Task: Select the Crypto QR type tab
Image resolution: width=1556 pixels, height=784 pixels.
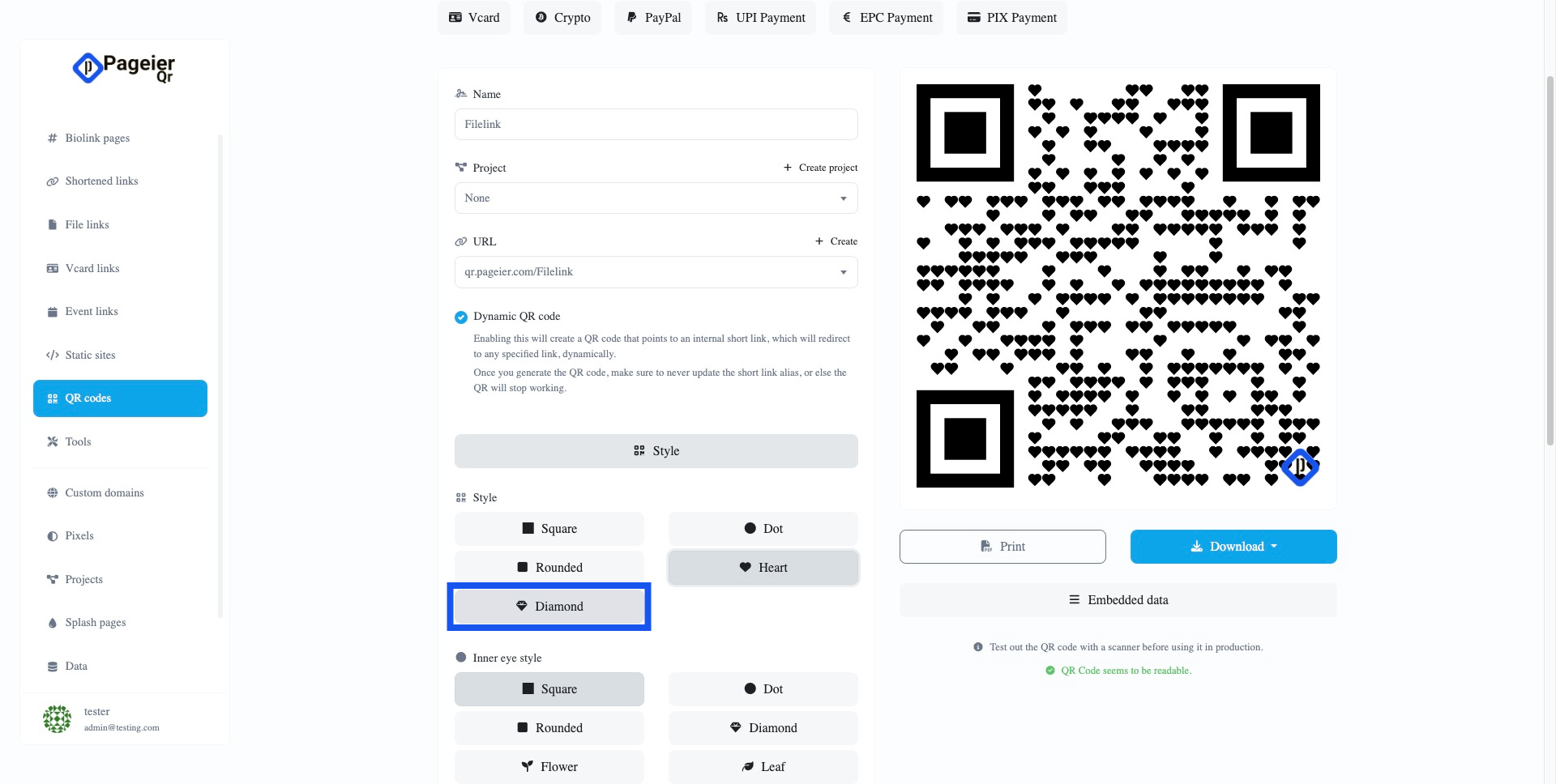Action: (x=562, y=18)
